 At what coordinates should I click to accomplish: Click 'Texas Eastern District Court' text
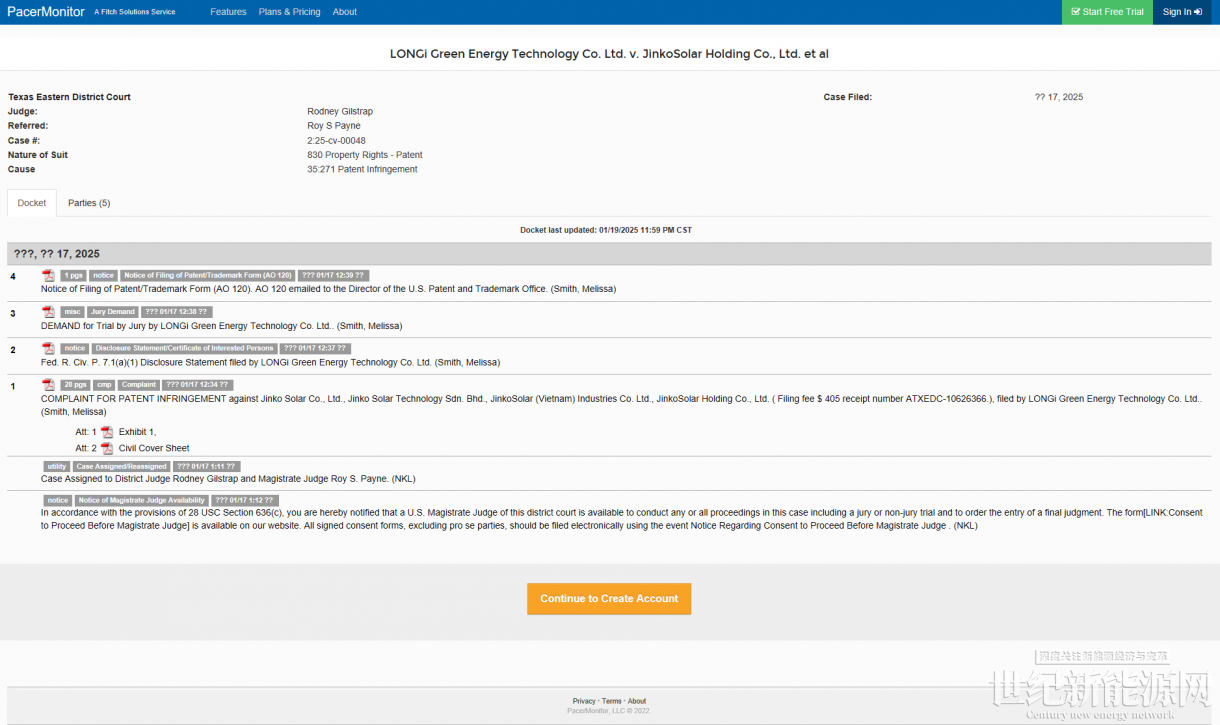[x=70, y=97]
